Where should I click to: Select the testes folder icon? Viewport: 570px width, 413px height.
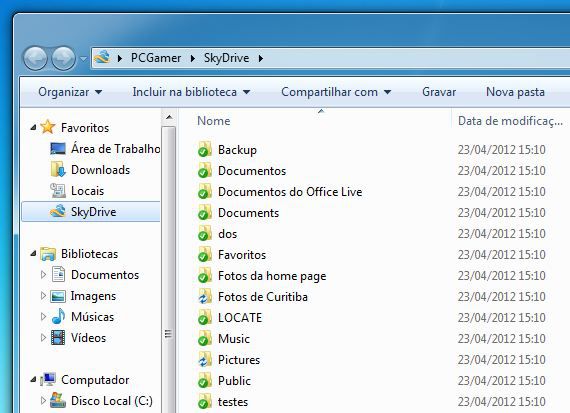(205, 401)
